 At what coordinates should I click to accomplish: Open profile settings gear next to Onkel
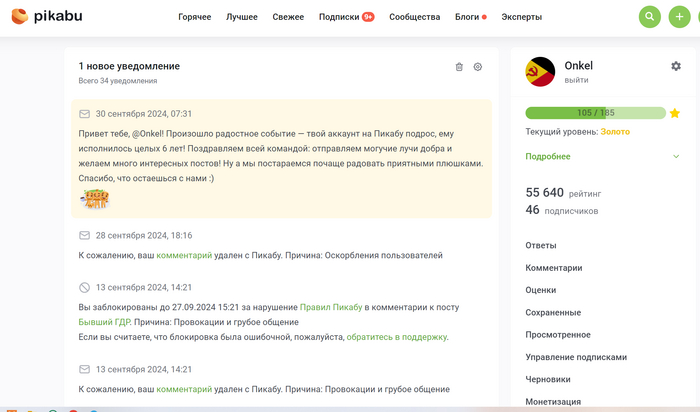[676, 66]
